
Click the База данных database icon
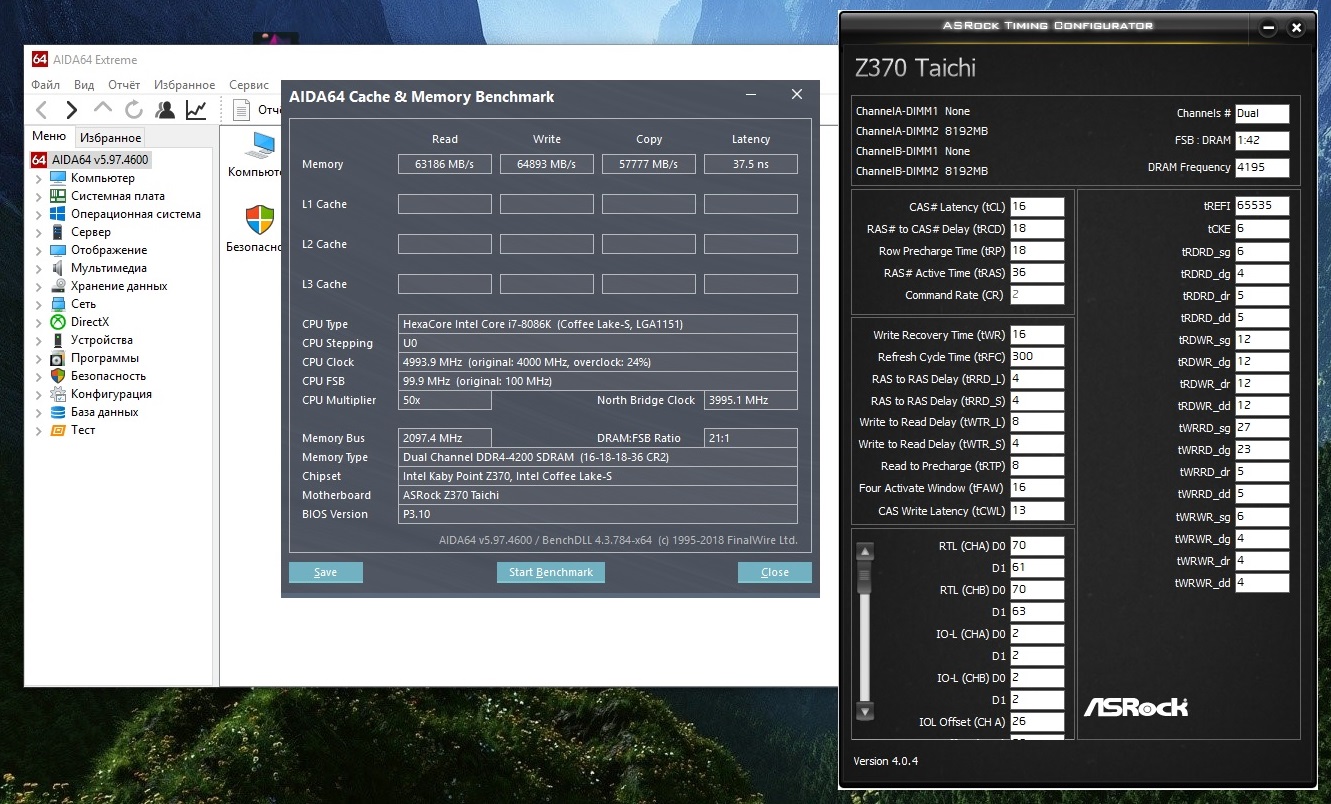point(58,412)
